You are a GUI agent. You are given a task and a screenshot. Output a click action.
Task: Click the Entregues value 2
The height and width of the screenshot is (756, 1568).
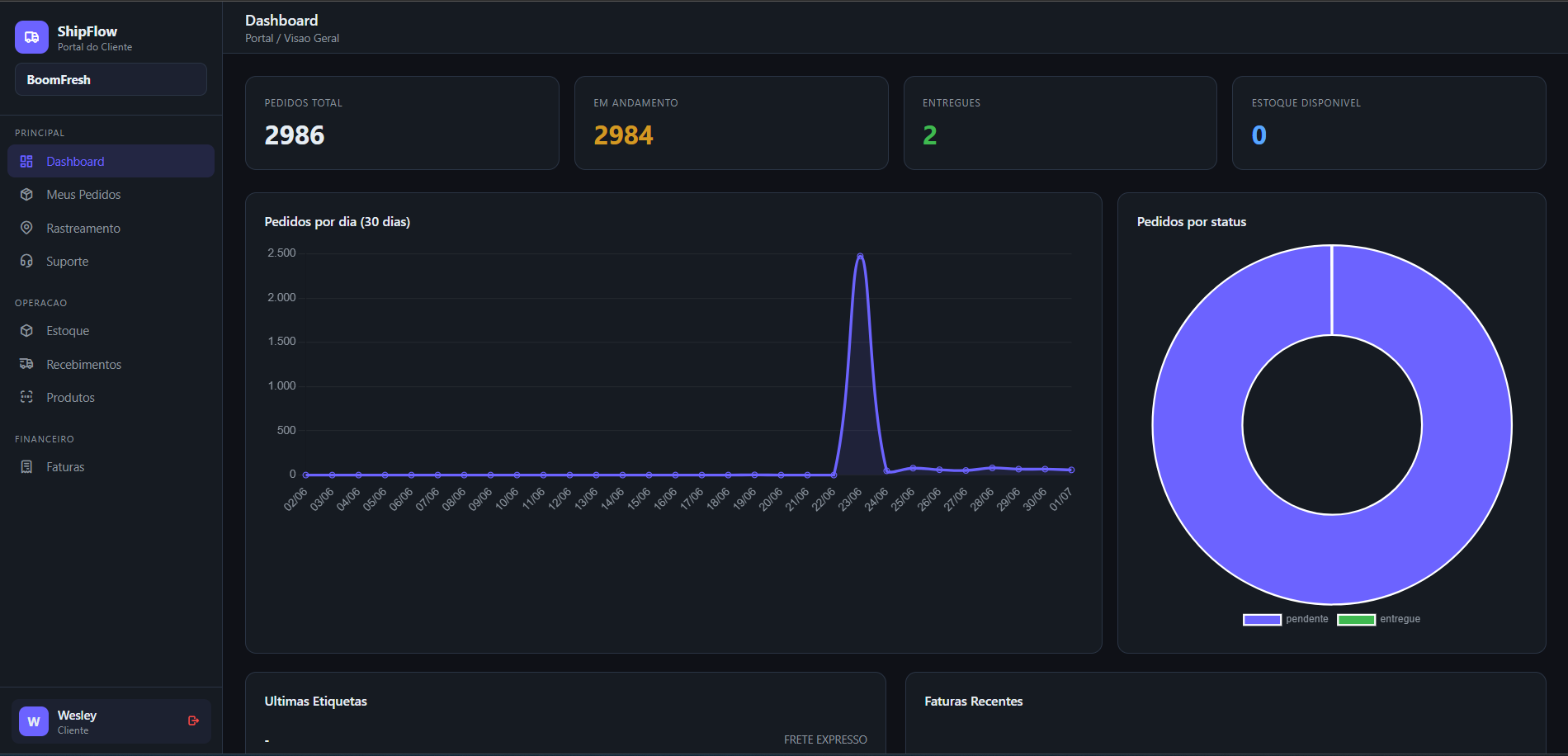pyautogui.click(x=930, y=135)
